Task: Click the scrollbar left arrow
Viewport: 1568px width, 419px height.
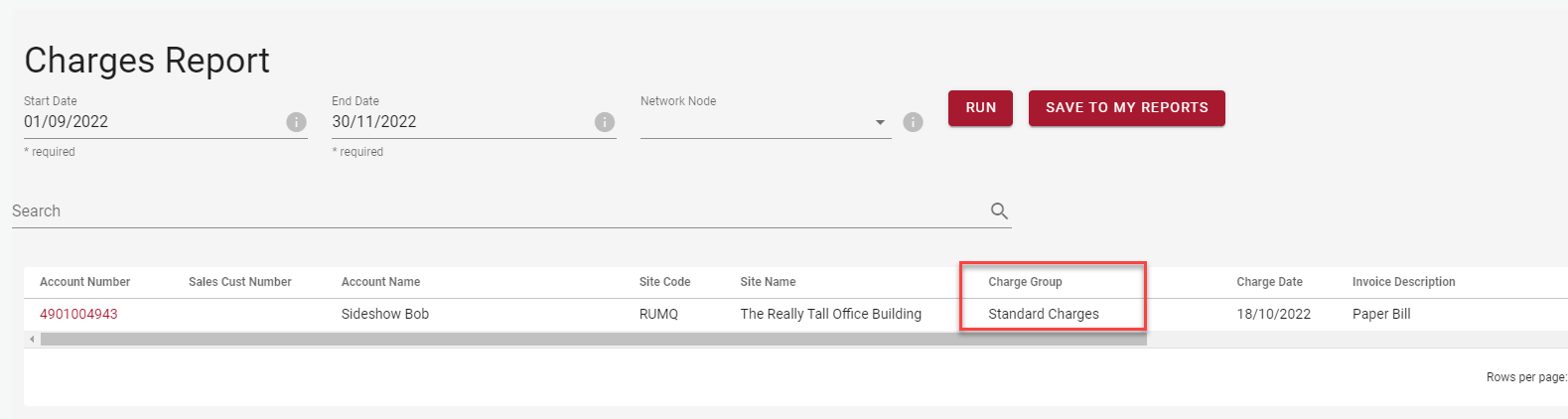Action: [32, 340]
